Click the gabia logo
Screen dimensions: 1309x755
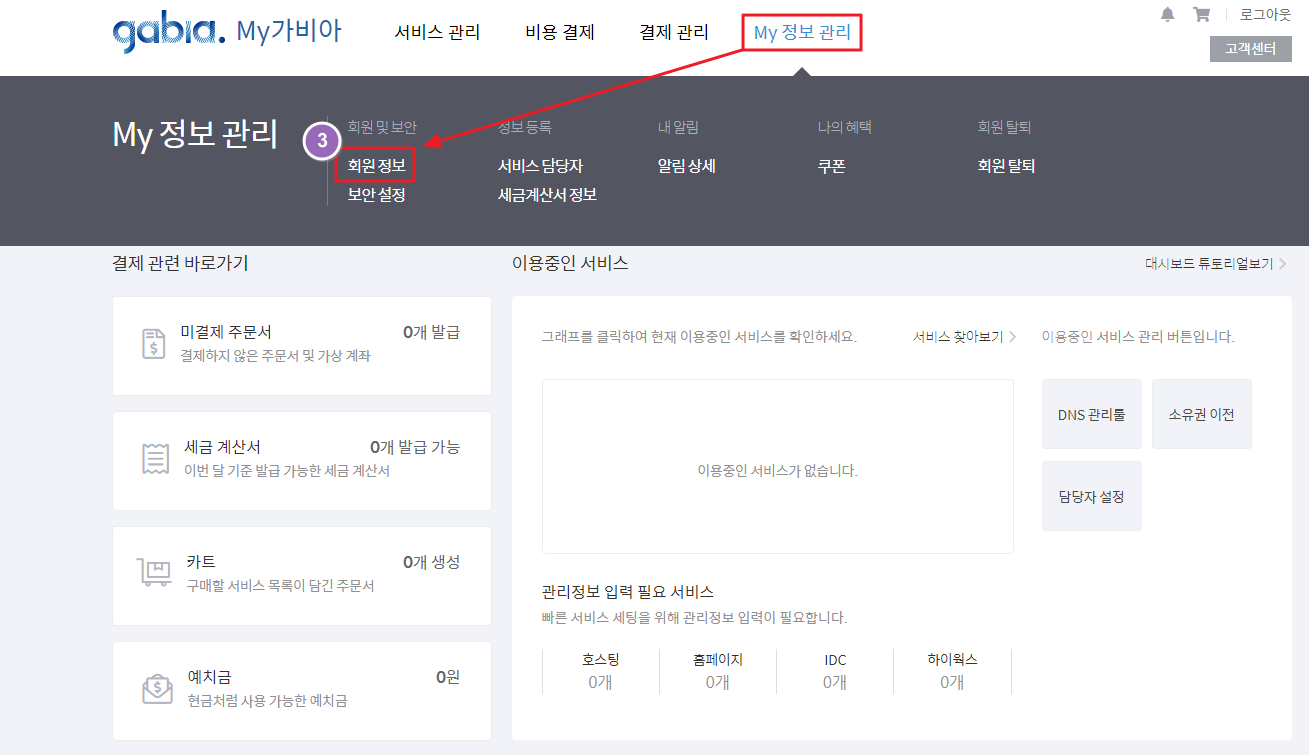coord(169,32)
